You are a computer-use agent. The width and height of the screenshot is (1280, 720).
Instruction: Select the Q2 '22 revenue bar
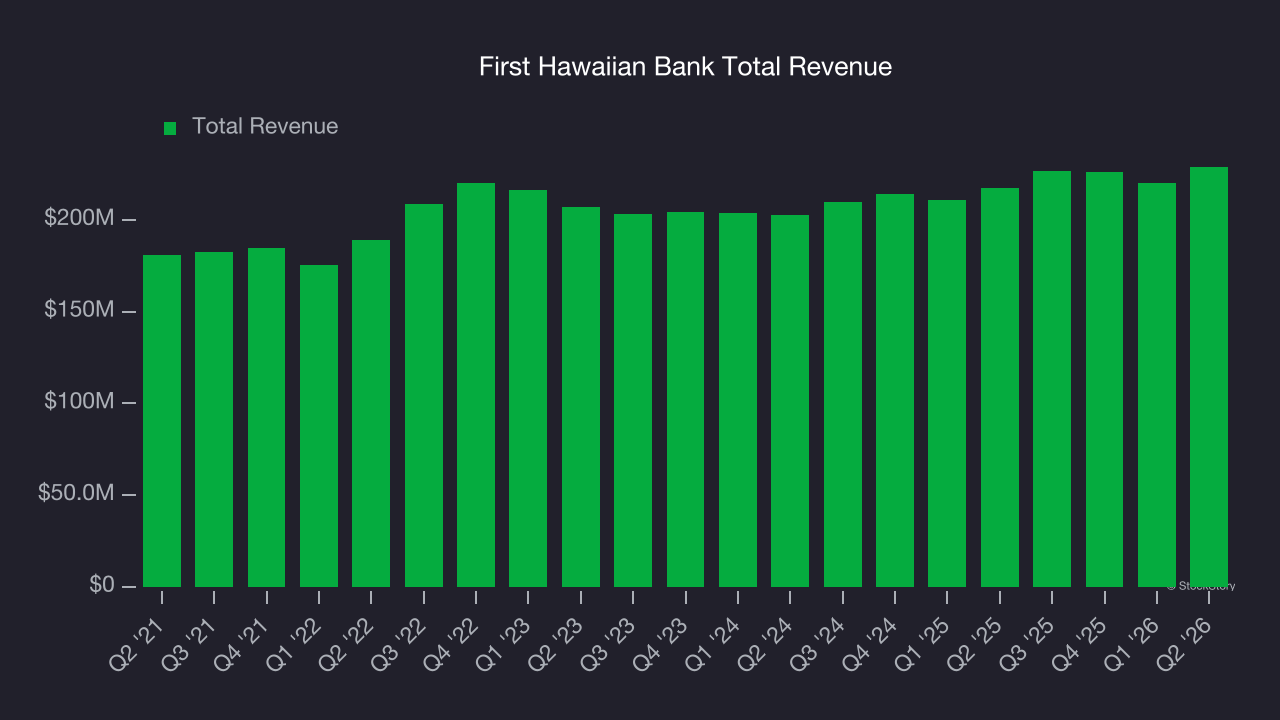click(371, 413)
